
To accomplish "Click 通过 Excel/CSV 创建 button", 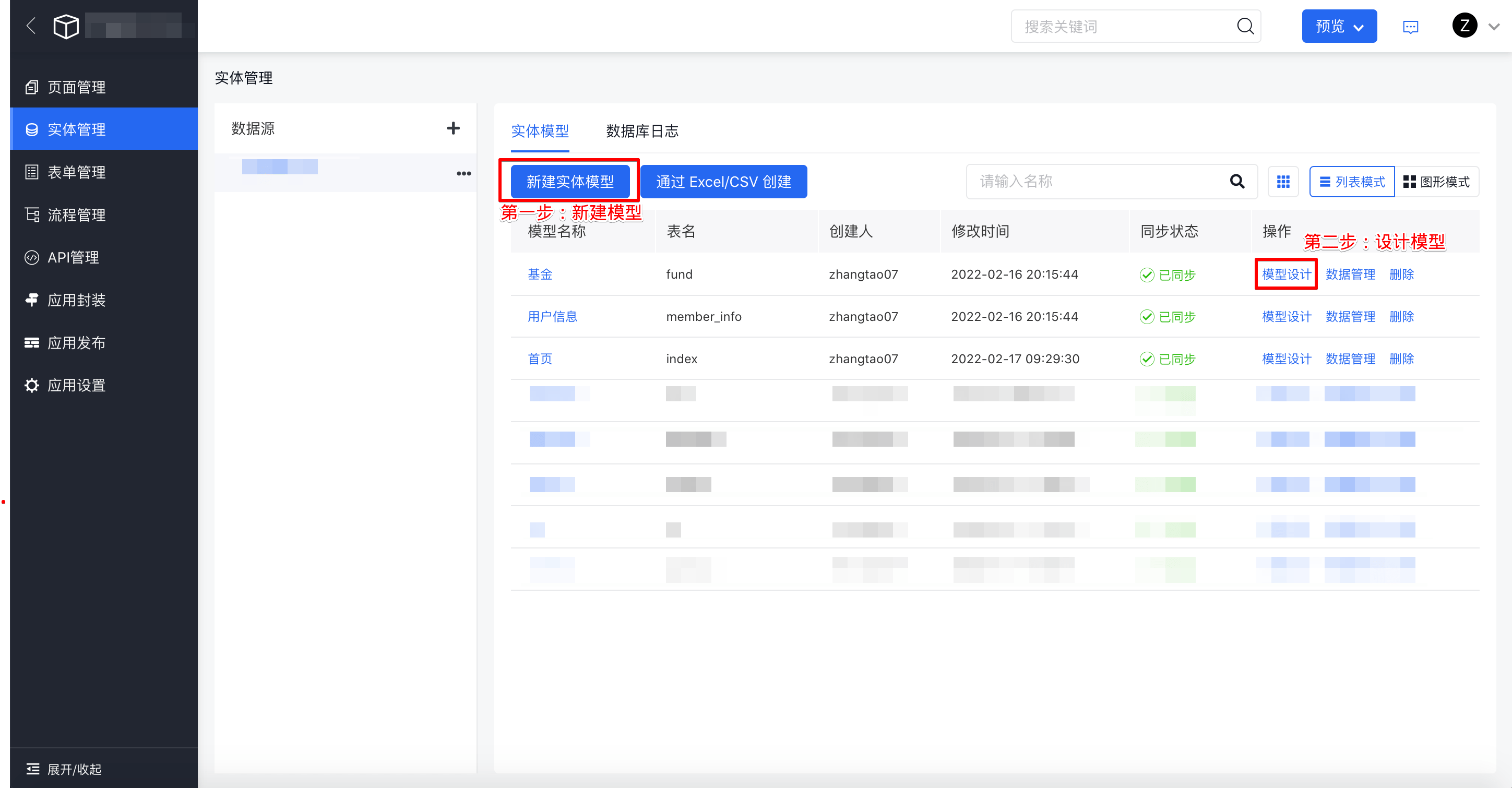I will coord(723,181).
